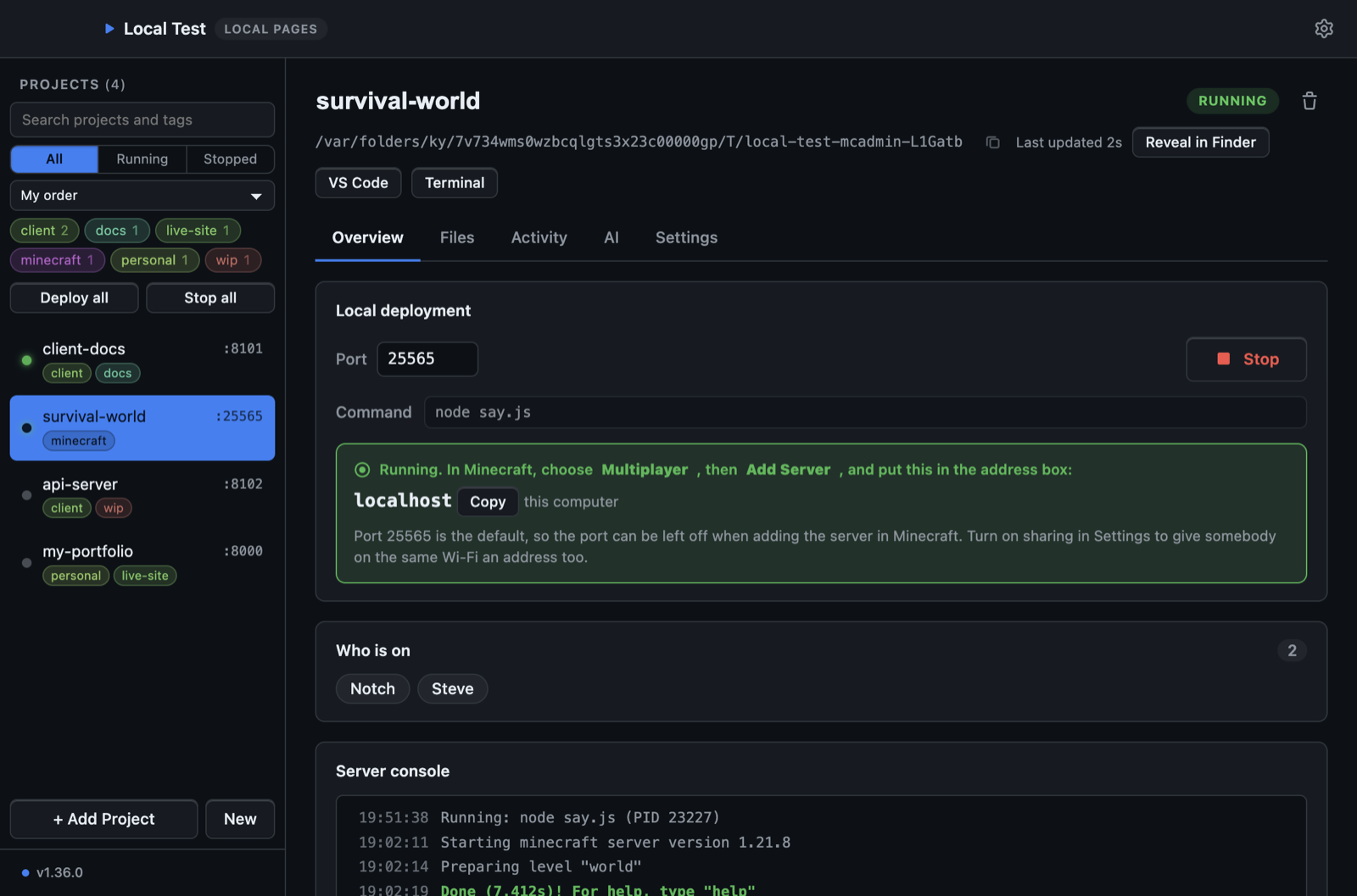Open the My order sort dropdown
Image resolution: width=1357 pixels, height=896 pixels.
[142, 196]
